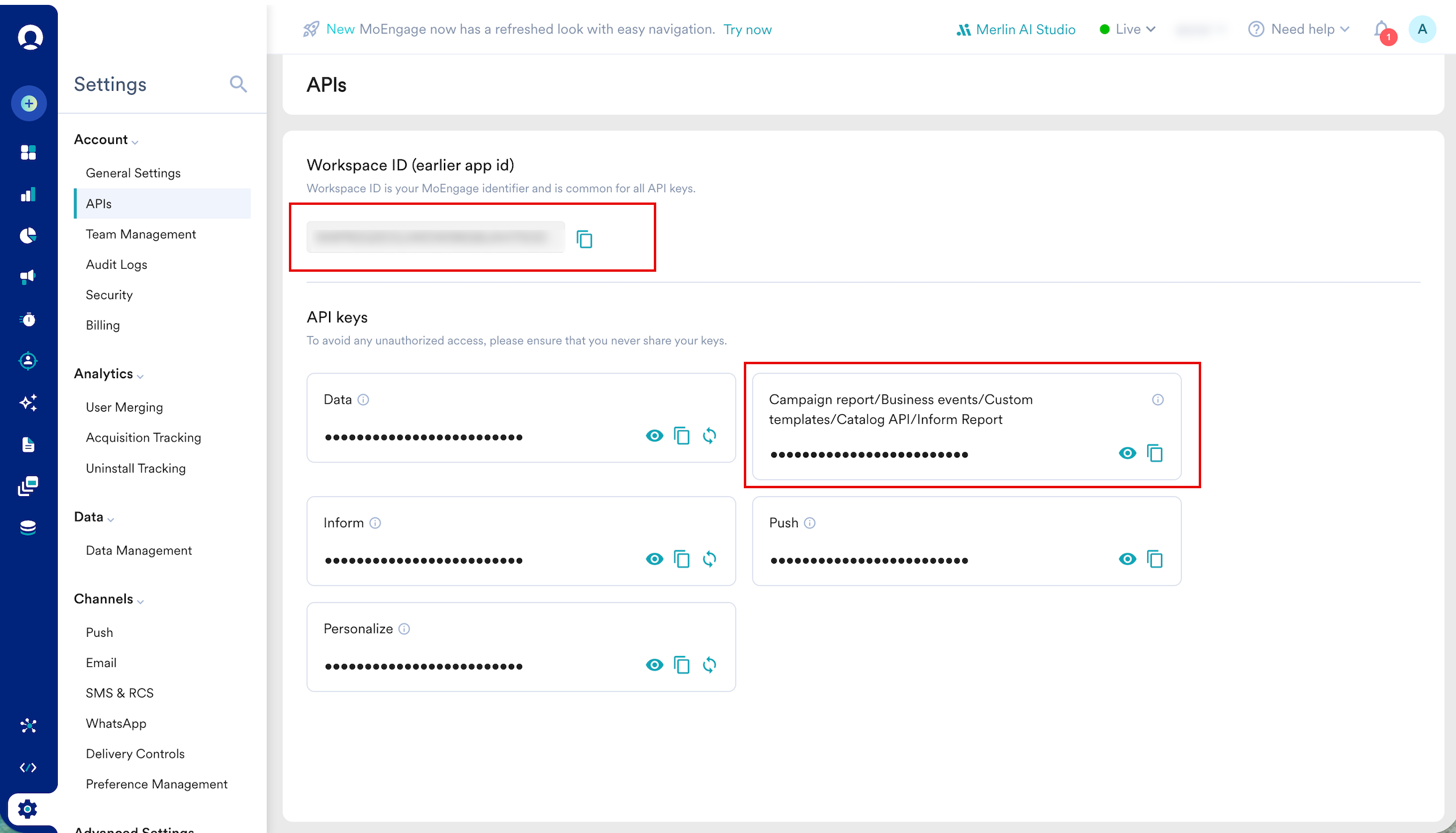The image size is (1456, 833).
Task: Open Audit Logs
Action: pos(116,264)
